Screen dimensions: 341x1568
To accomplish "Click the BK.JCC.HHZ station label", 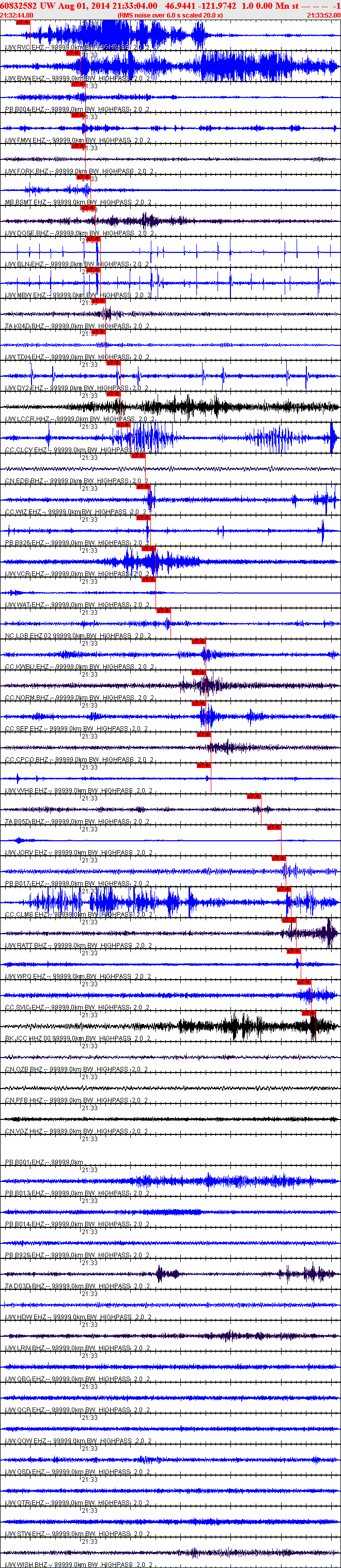I will tap(78, 1039).
